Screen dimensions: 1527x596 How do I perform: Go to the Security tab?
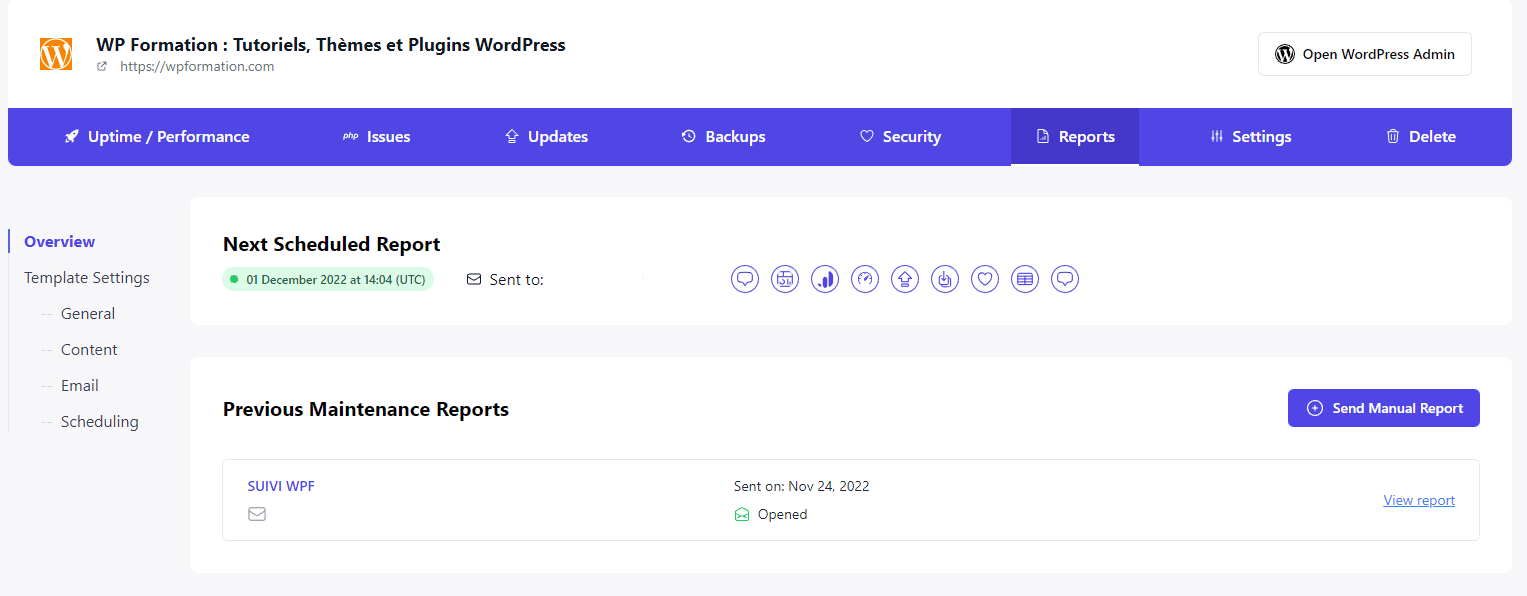pyautogui.click(x=900, y=137)
